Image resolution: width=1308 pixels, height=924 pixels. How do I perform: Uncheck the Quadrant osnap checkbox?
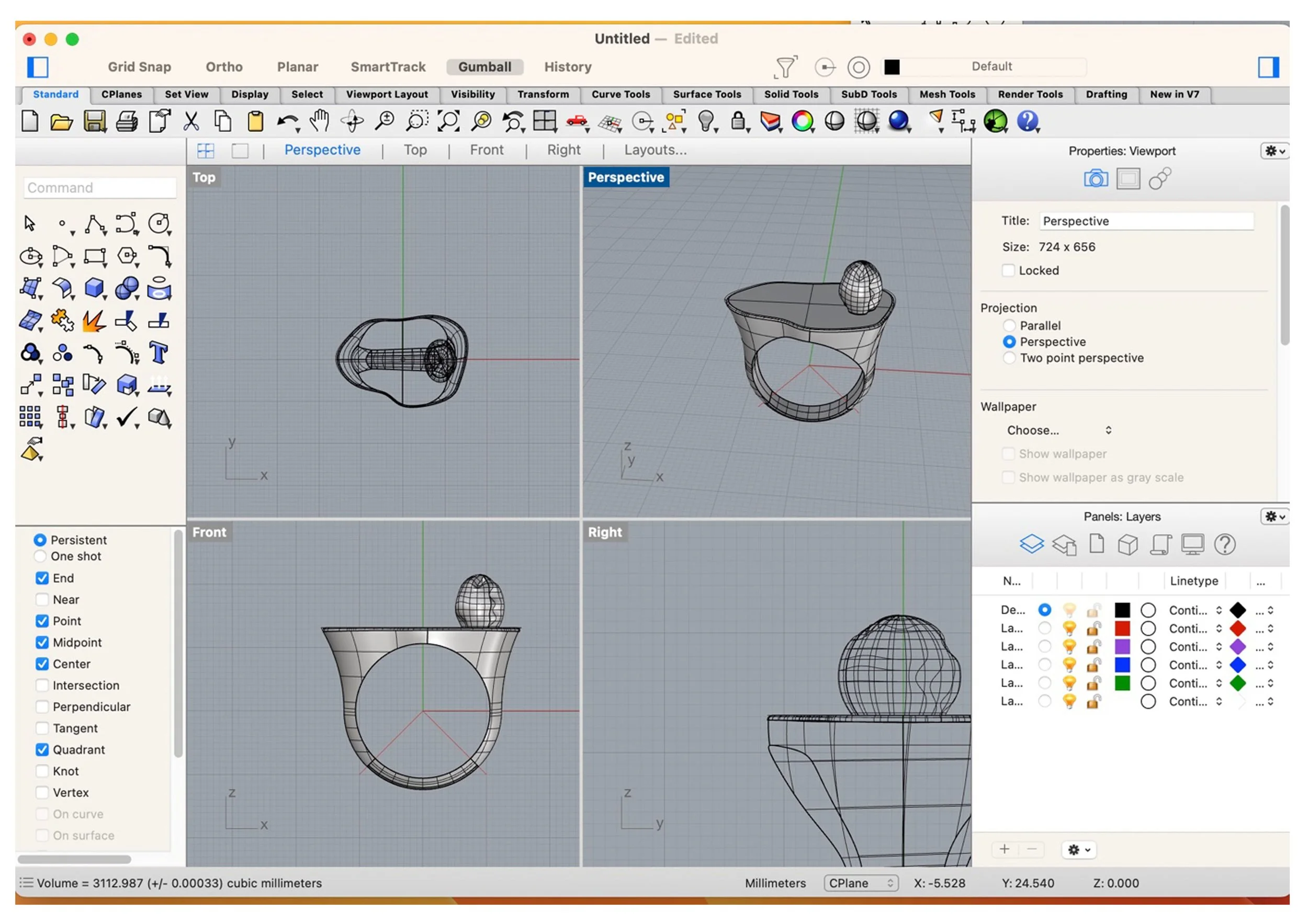(42, 750)
